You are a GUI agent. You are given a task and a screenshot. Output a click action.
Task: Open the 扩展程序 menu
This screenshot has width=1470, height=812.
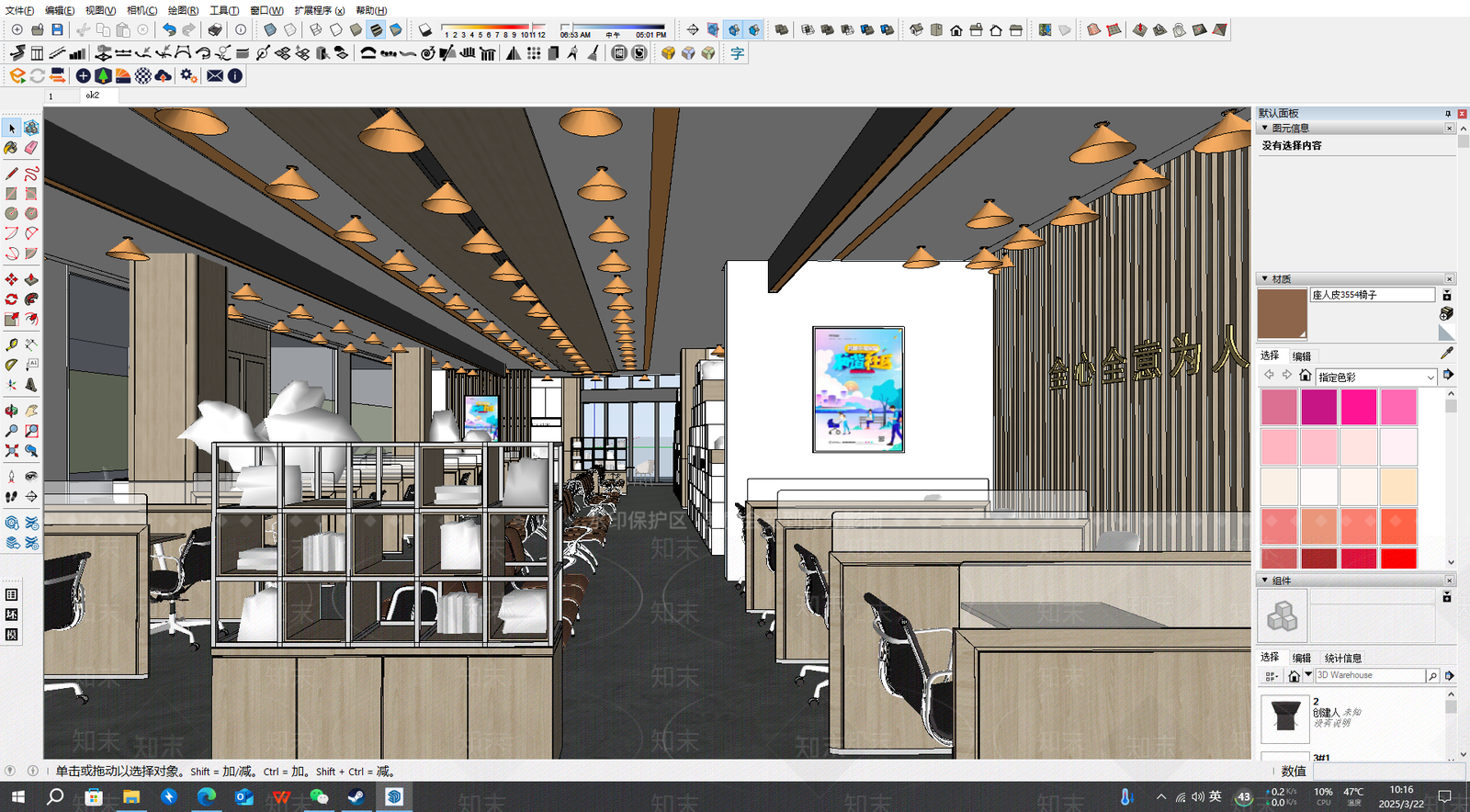click(x=319, y=10)
